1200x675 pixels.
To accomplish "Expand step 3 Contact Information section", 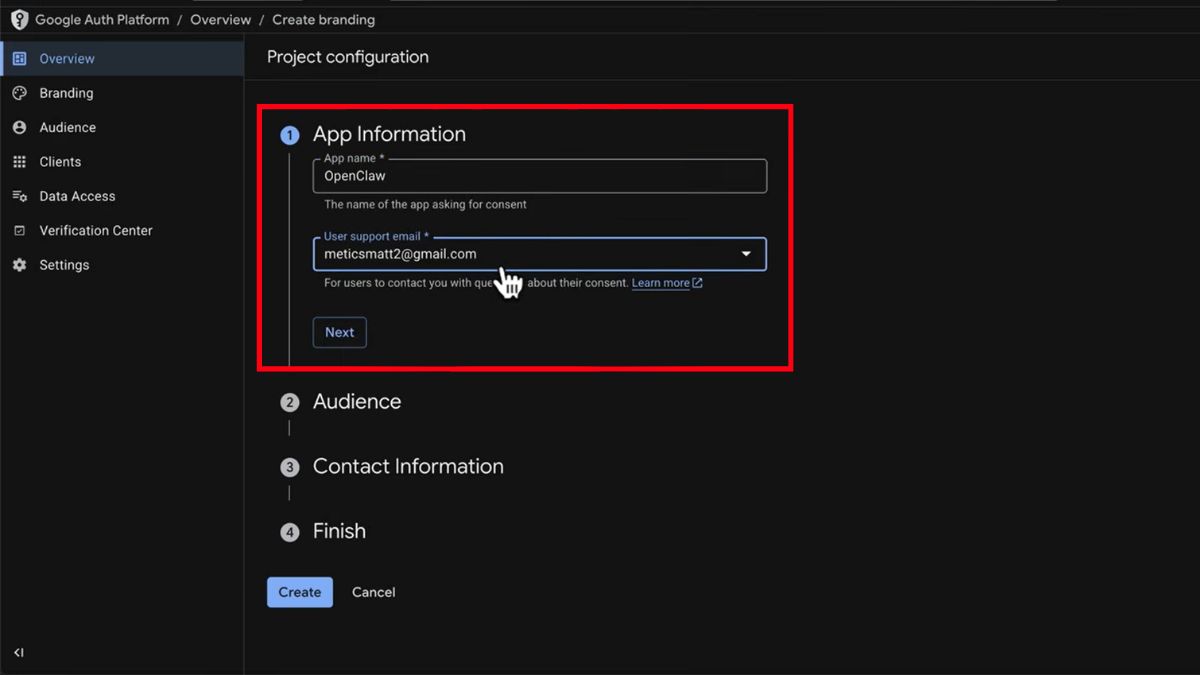I will coord(407,467).
